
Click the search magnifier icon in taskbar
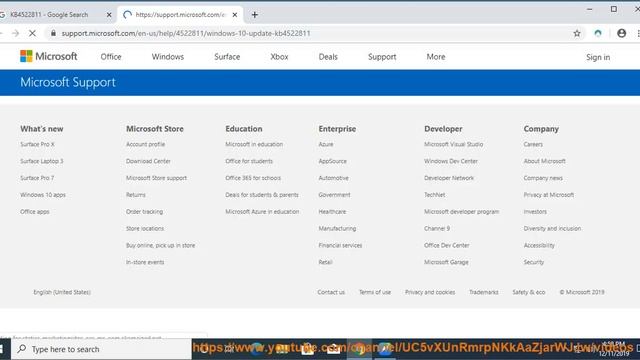tap(22, 349)
